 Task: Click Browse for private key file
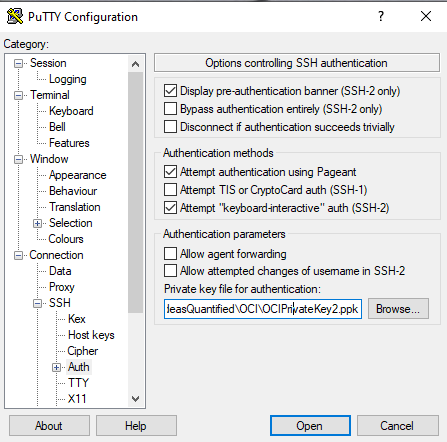tap(398, 309)
